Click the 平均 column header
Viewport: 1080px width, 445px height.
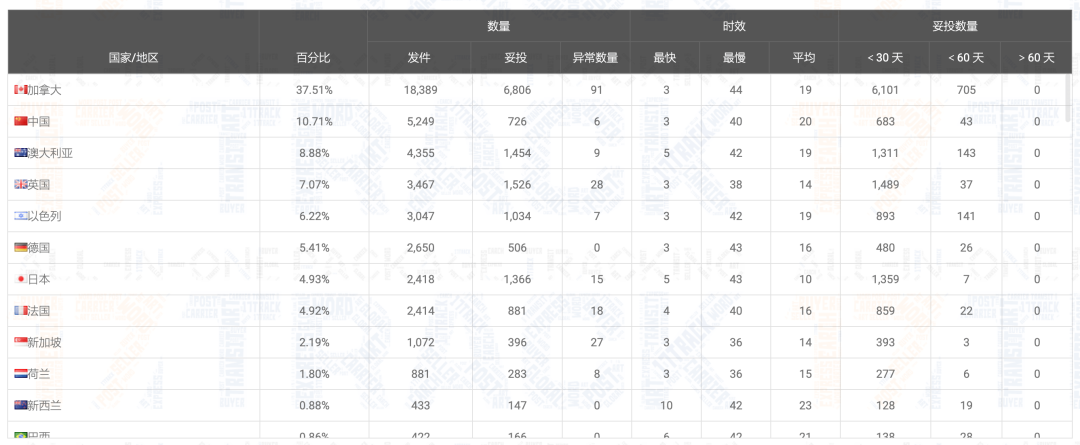click(x=804, y=58)
